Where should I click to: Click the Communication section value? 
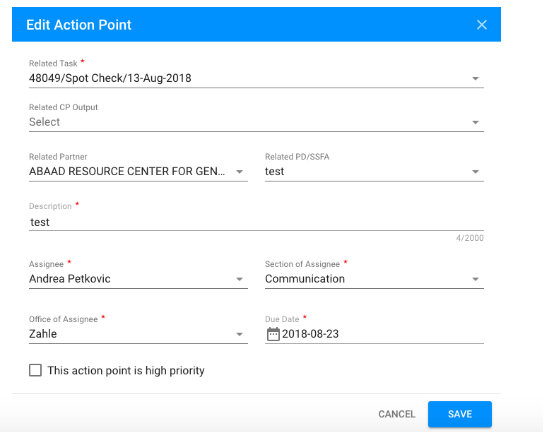[x=305, y=279]
